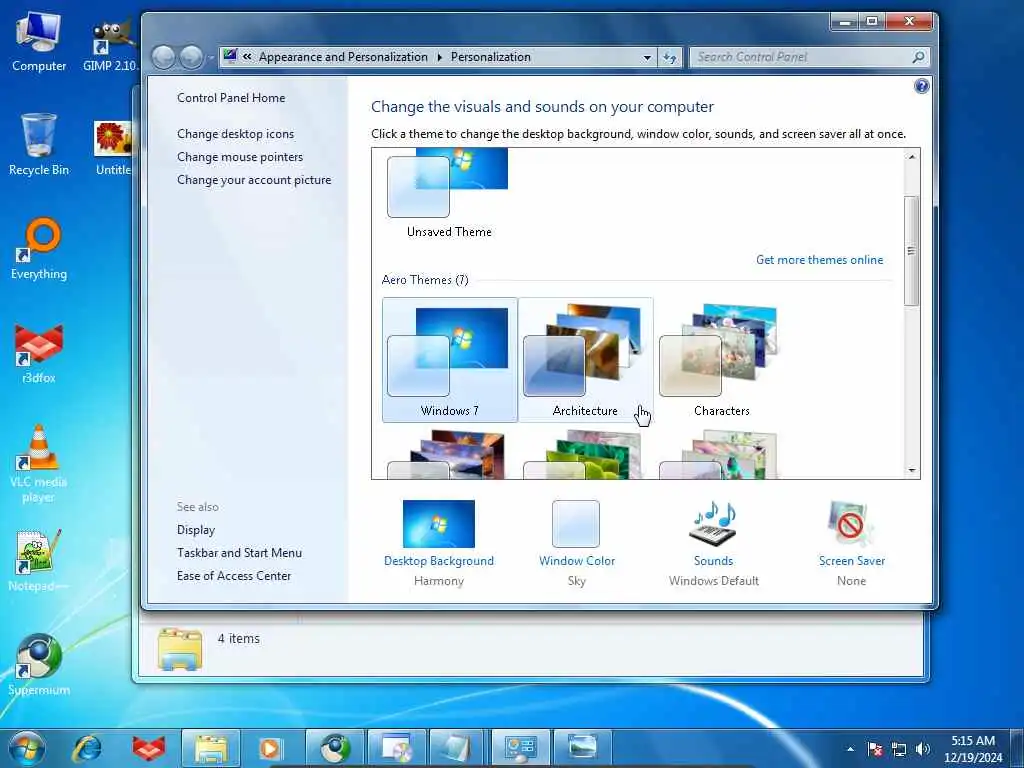Click the address bar refresh button

[669, 57]
